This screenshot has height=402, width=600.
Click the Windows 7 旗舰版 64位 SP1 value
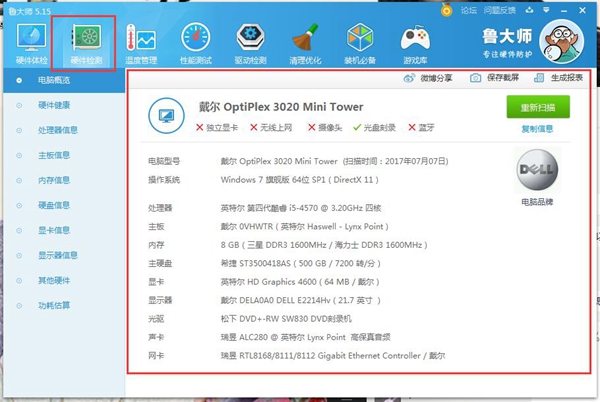pos(300,180)
